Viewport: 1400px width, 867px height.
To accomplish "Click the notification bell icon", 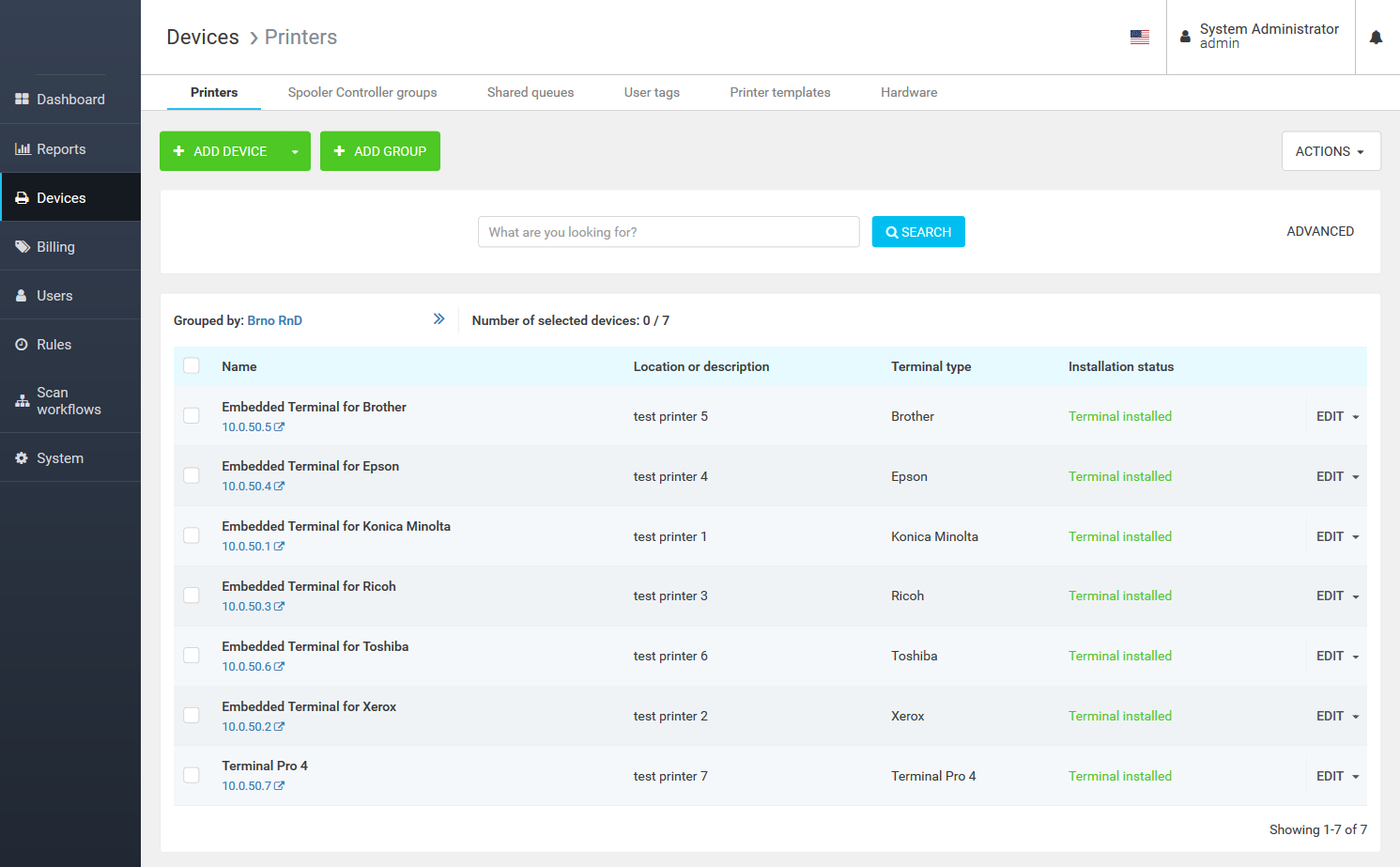I will [1376, 38].
